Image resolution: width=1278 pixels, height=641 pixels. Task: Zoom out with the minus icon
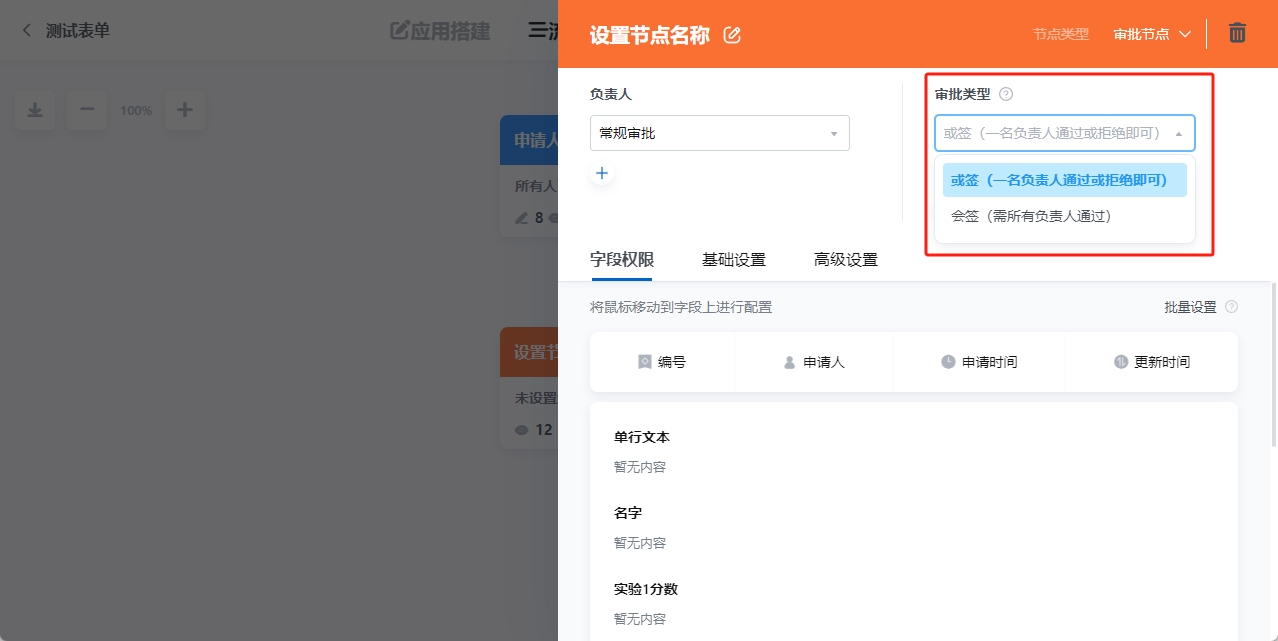[x=87, y=110]
